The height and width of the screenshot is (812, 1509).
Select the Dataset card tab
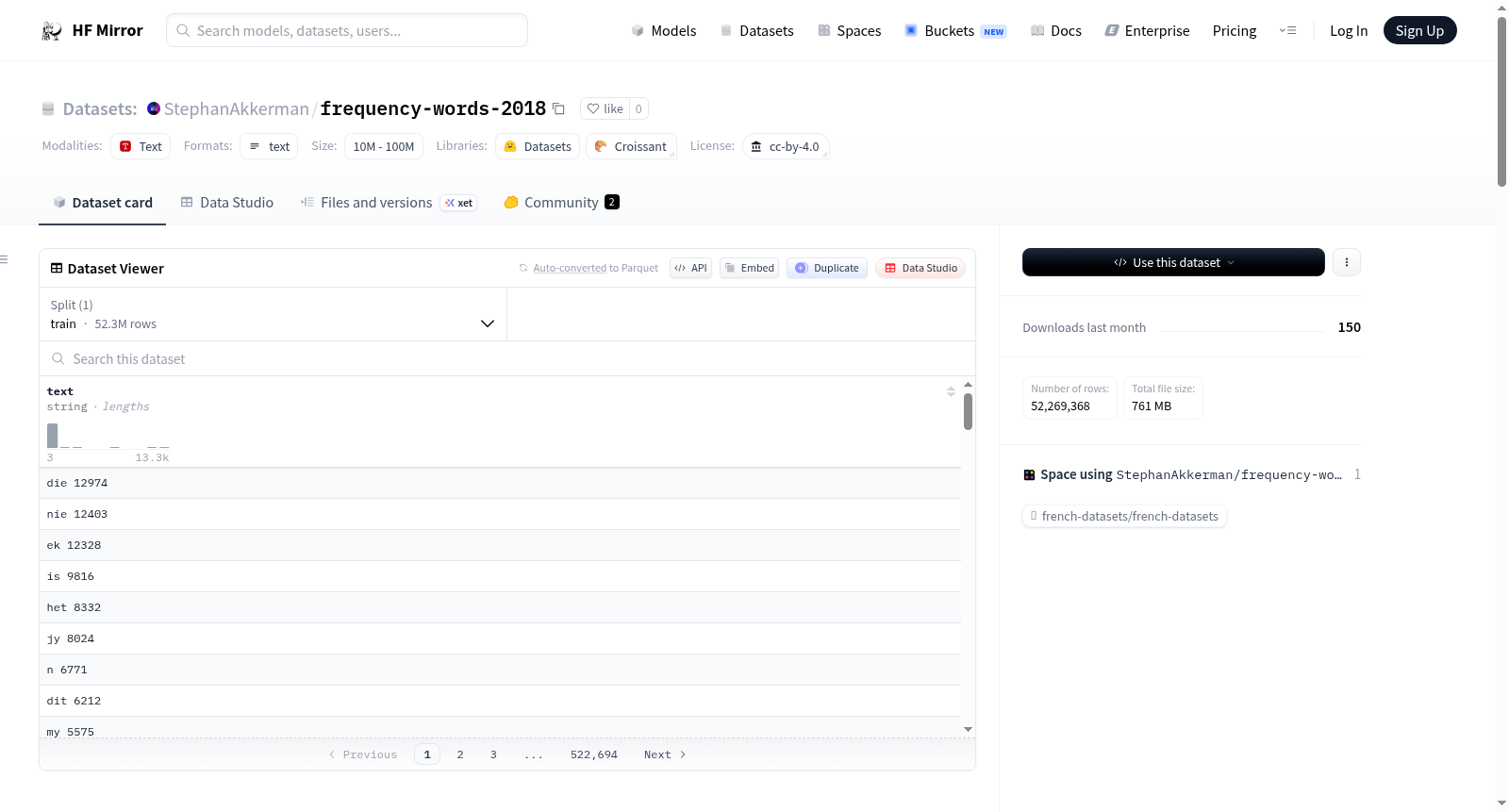[103, 202]
